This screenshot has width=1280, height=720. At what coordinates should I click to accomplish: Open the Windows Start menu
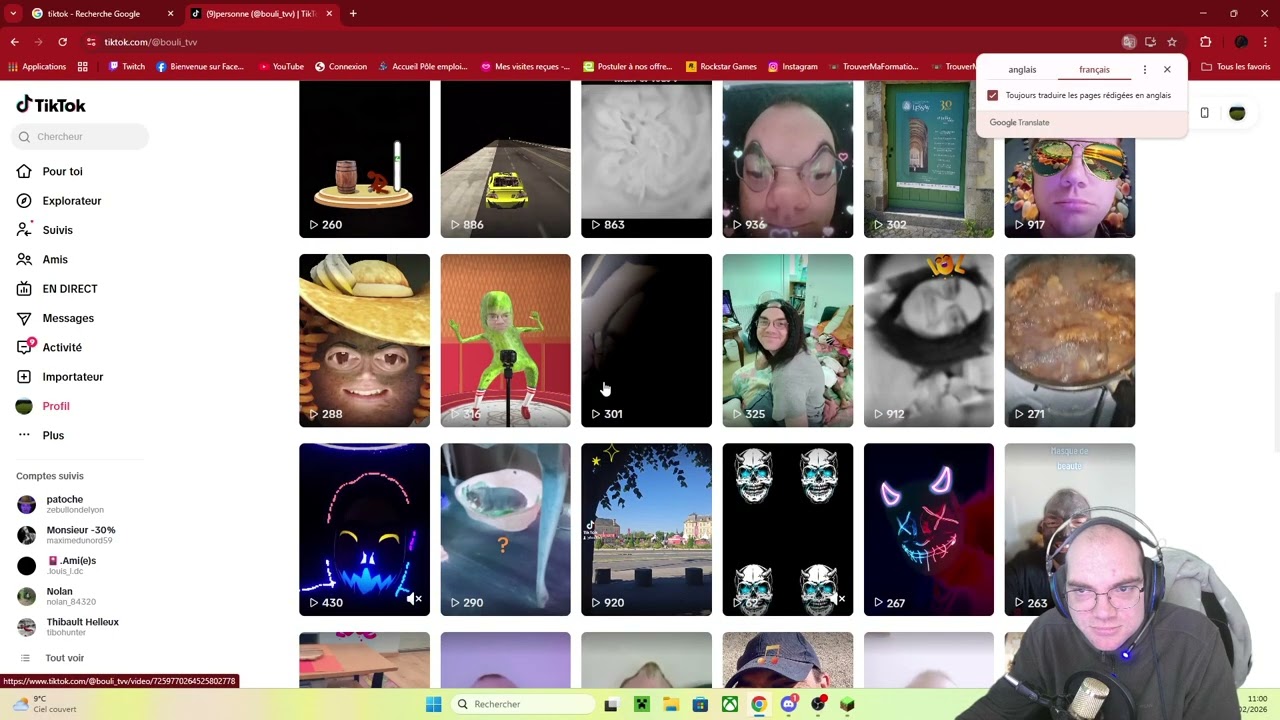click(x=433, y=704)
